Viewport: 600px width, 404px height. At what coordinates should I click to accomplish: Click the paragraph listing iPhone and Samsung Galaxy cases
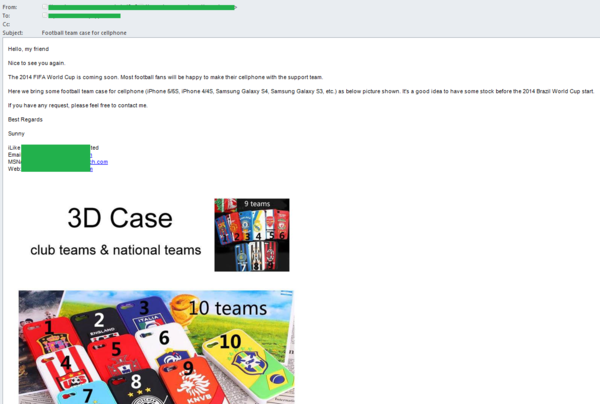point(301,91)
